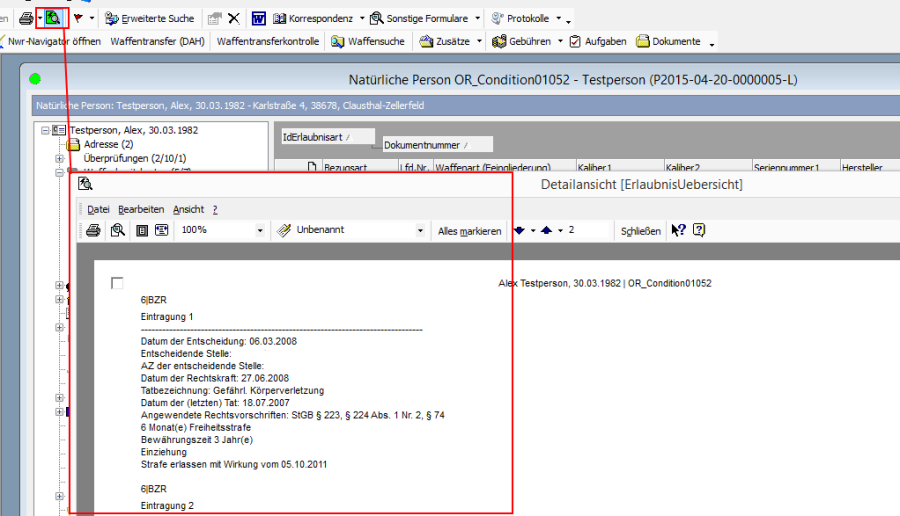Click the help book icon beside Schließen
Viewport: 900px width, 516px height.
699,230
